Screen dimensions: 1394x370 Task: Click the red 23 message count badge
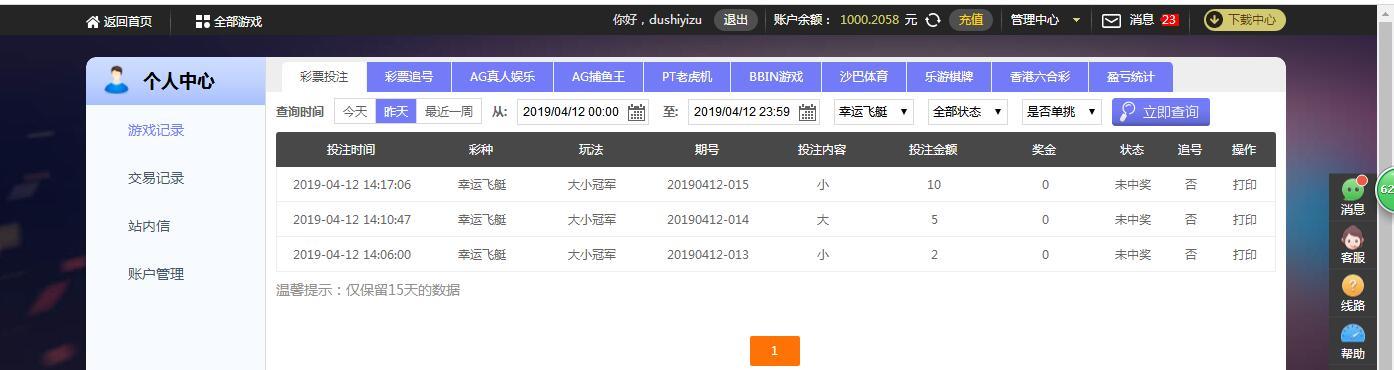(1170, 20)
